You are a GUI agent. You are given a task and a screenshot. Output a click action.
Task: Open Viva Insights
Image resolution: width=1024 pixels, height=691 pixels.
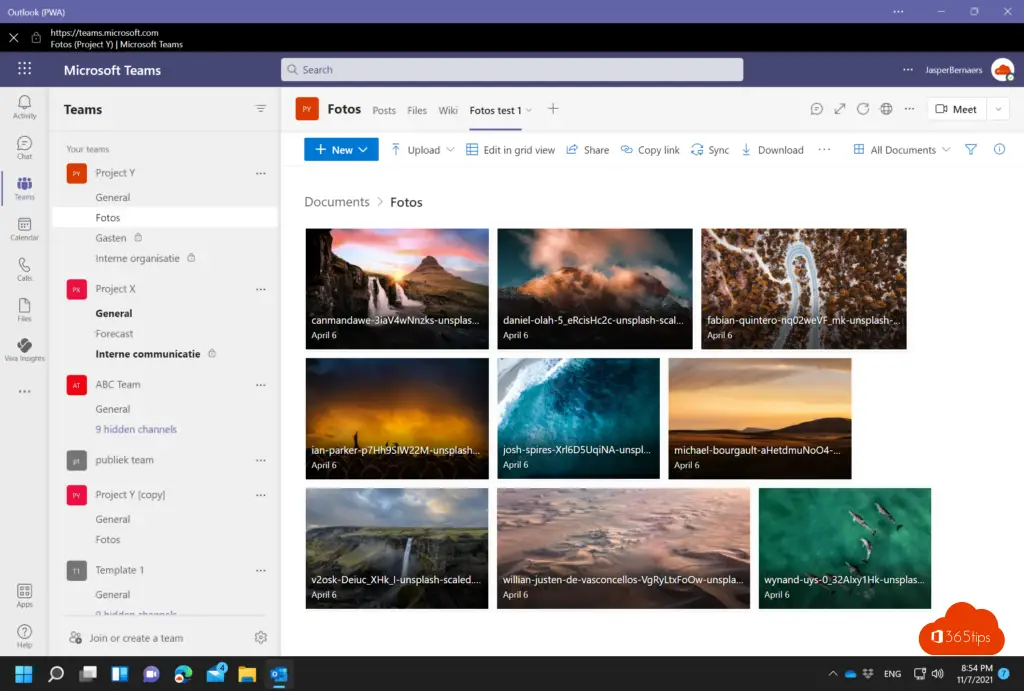(24, 350)
